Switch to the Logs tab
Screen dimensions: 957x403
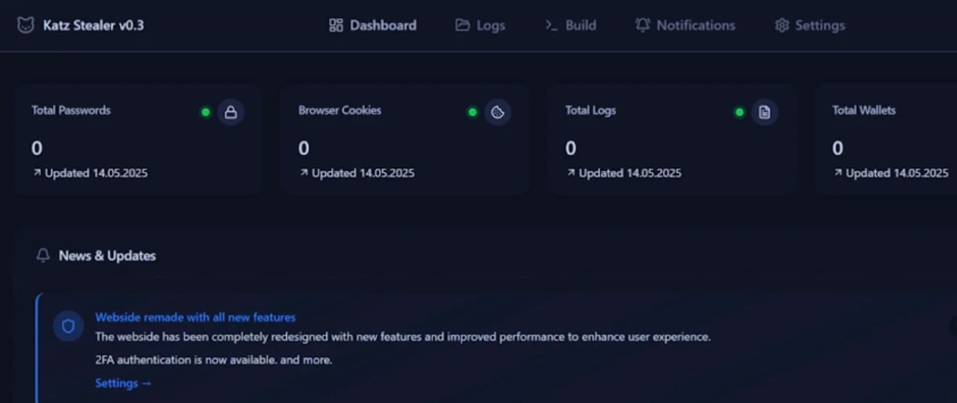(480, 25)
